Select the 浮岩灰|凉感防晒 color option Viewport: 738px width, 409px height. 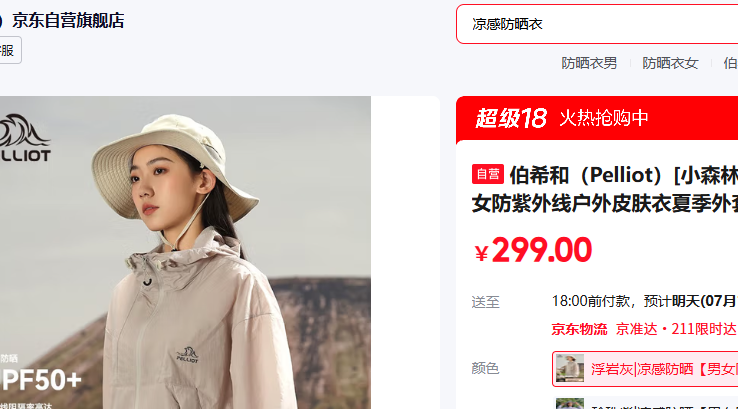tap(645, 369)
